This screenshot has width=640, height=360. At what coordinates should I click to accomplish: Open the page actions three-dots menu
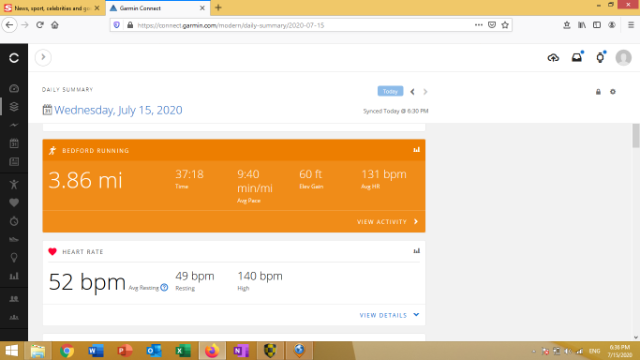click(x=478, y=25)
